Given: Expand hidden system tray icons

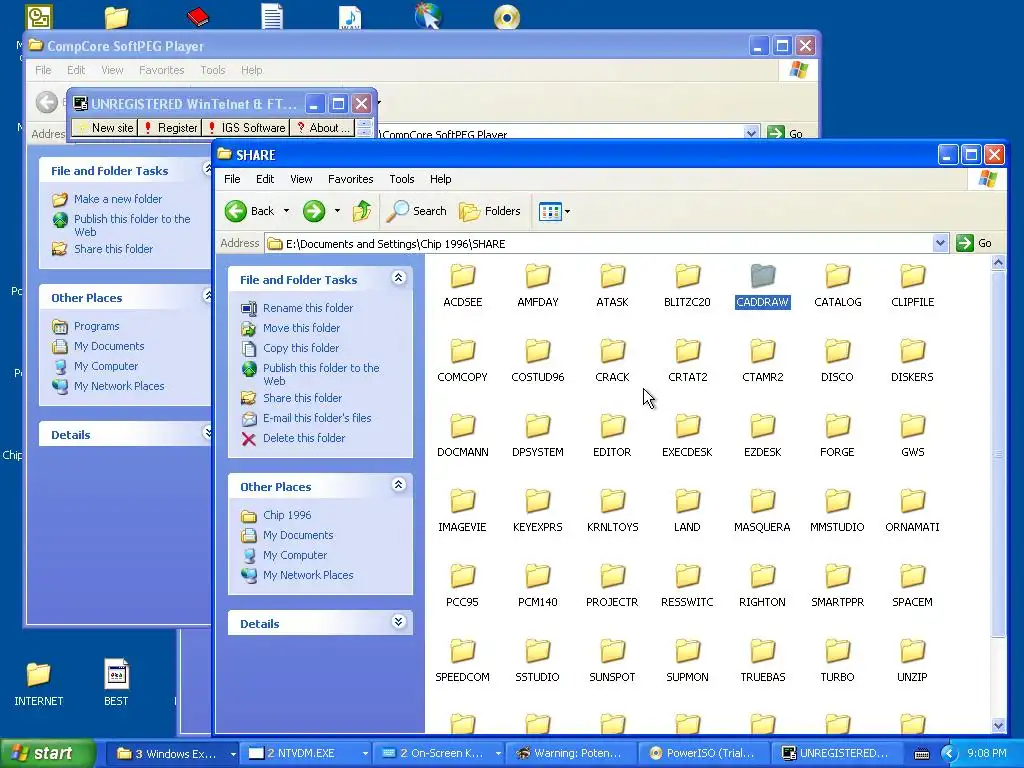Looking at the screenshot, I should [x=949, y=754].
